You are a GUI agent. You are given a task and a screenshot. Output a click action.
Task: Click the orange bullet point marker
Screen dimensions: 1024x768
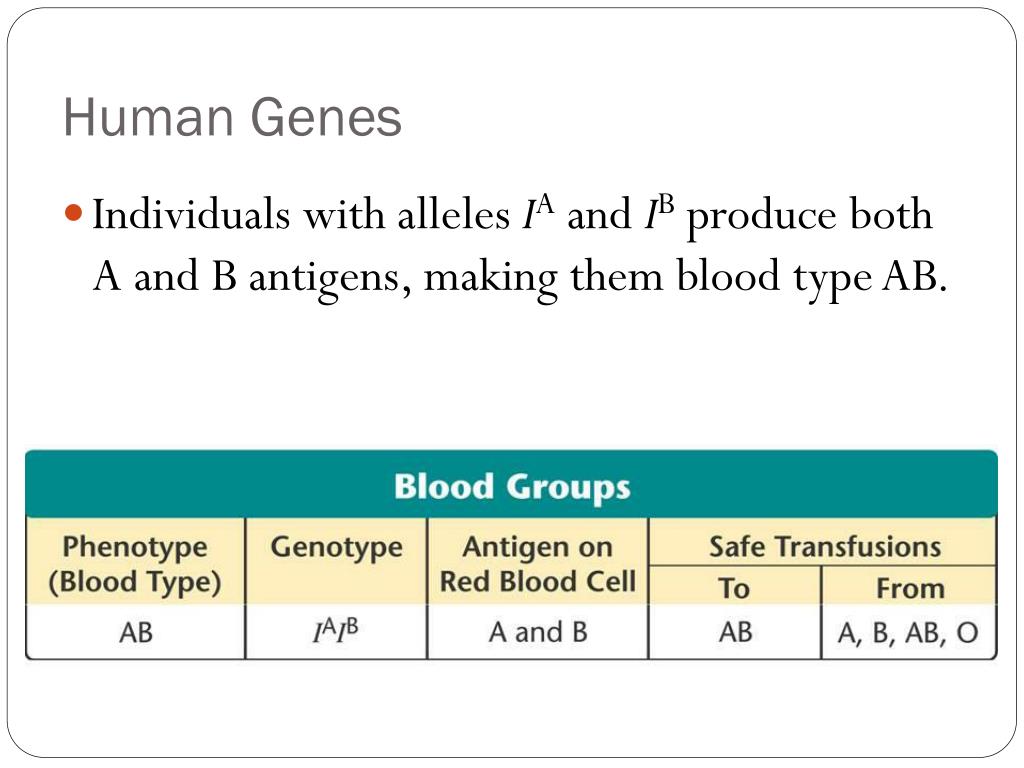coord(74,213)
